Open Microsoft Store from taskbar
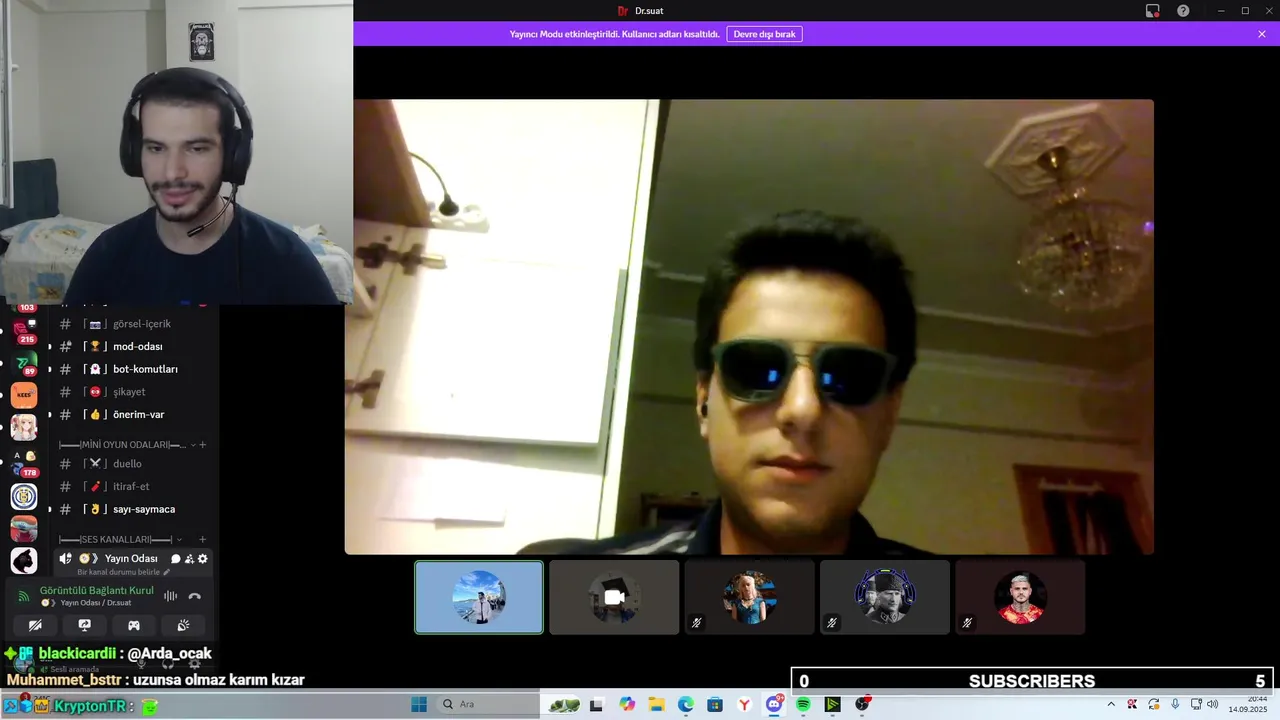Viewport: 1280px width, 720px height. [x=715, y=704]
